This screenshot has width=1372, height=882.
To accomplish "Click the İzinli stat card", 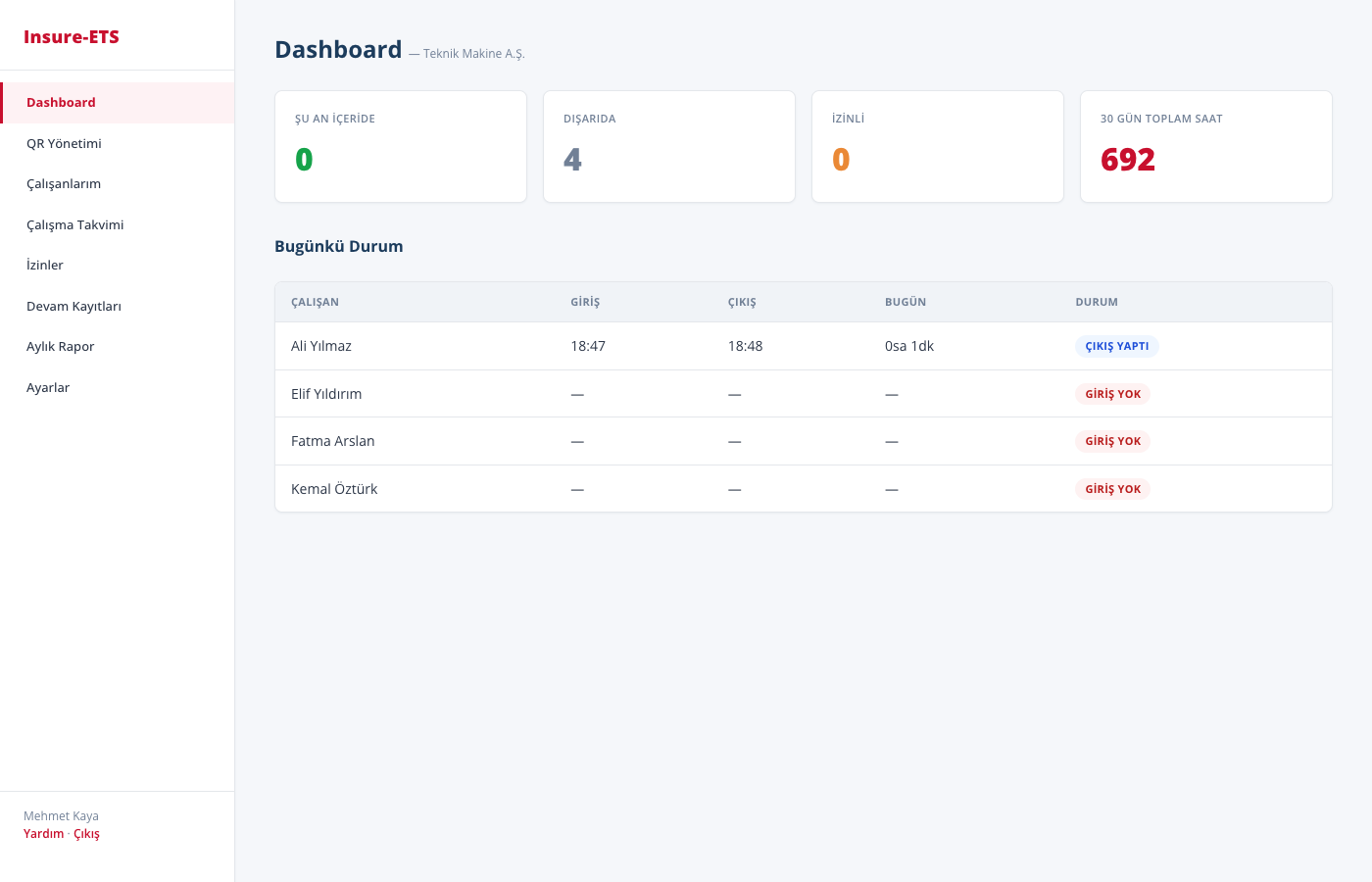I will click(x=938, y=147).
